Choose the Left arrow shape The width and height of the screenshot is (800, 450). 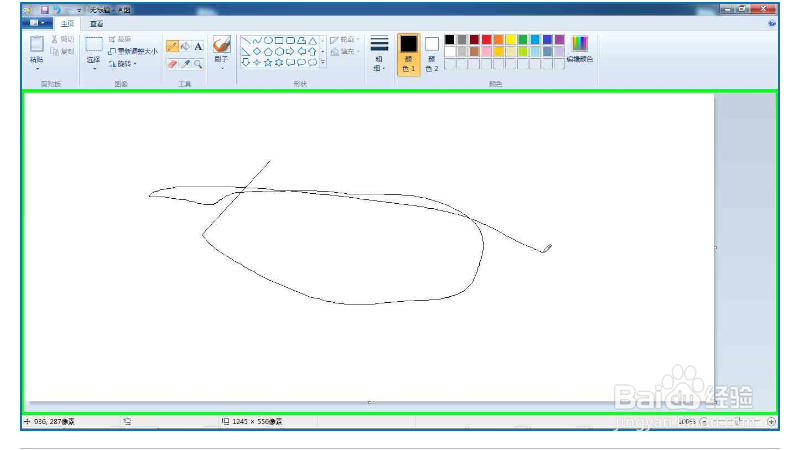tap(302, 52)
